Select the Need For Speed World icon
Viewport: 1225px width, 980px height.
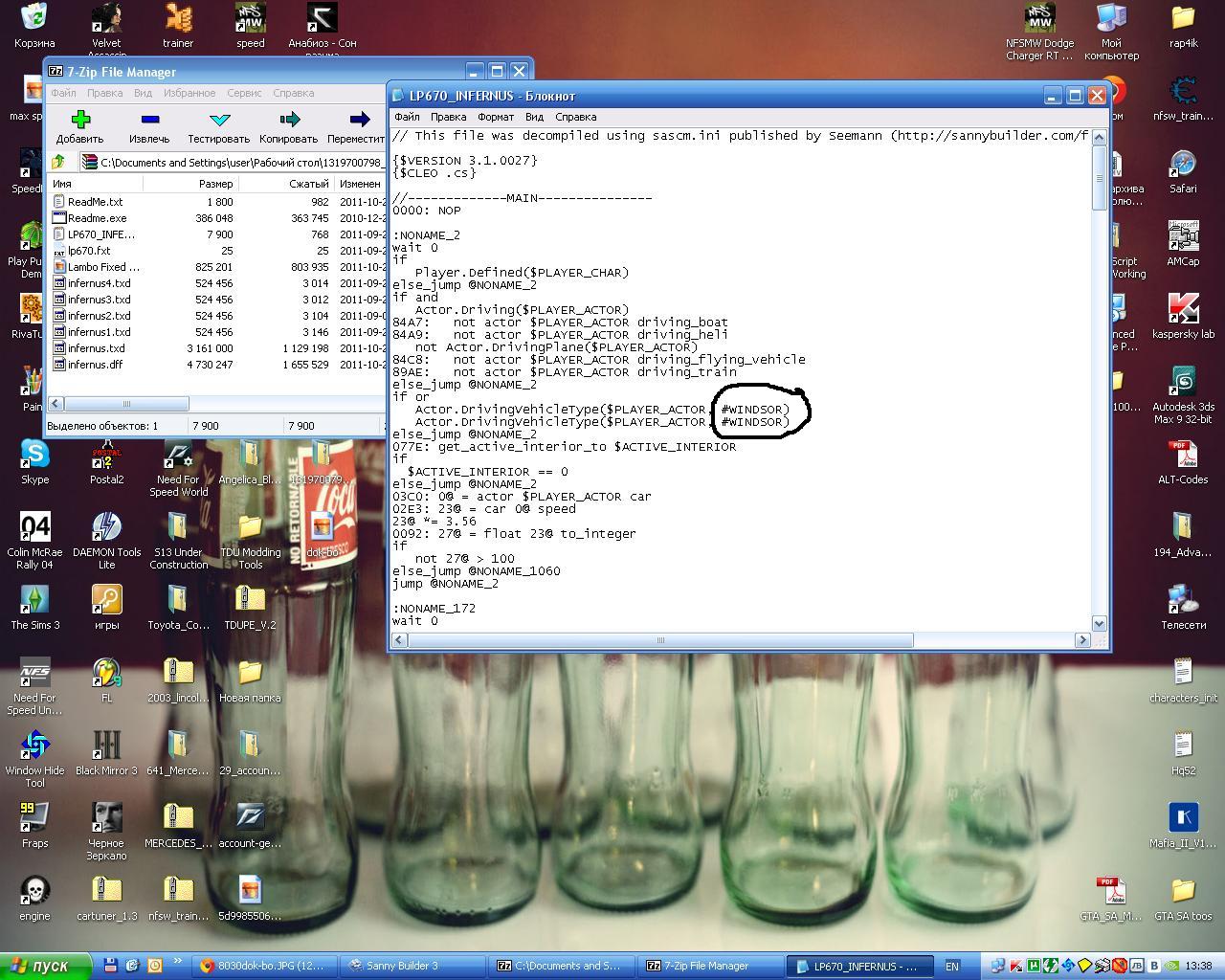pyautogui.click(x=178, y=468)
